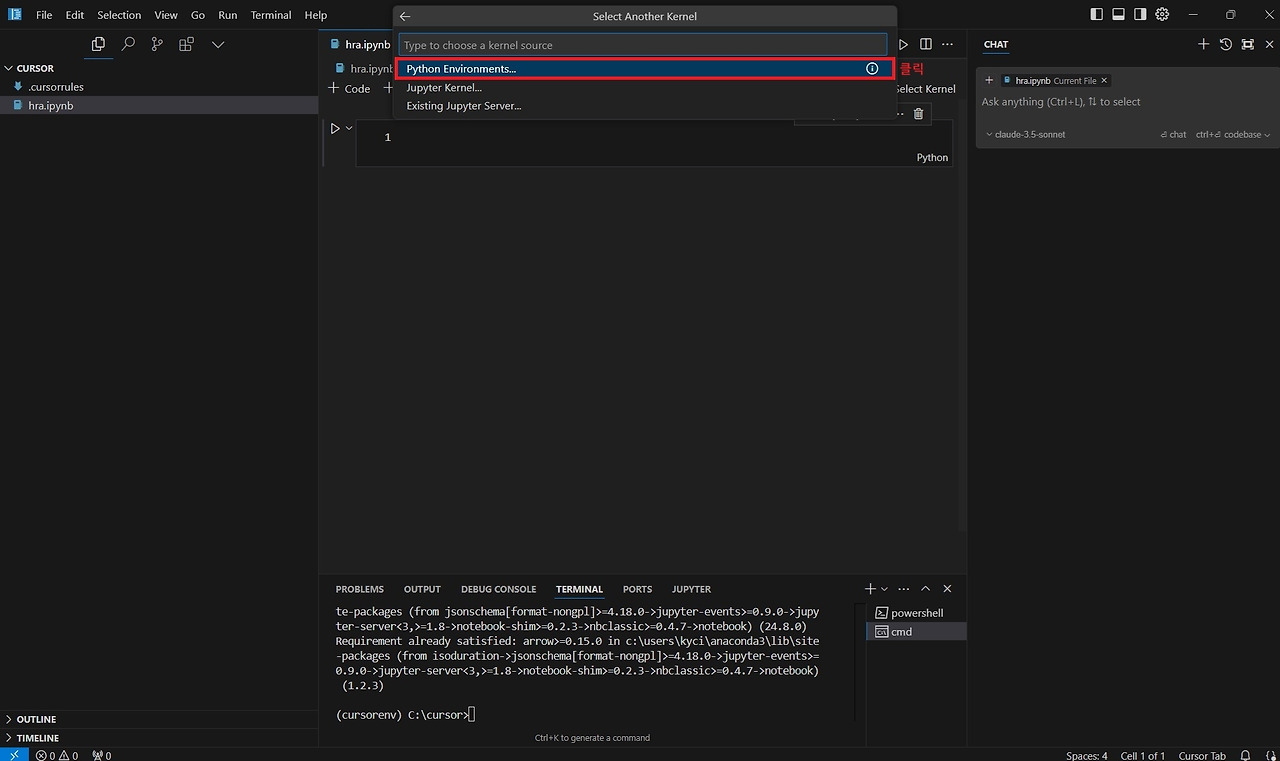Screen dimensions: 1280x761
Task: Remove hra.ipynb from chat context
Action: coord(1104,80)
